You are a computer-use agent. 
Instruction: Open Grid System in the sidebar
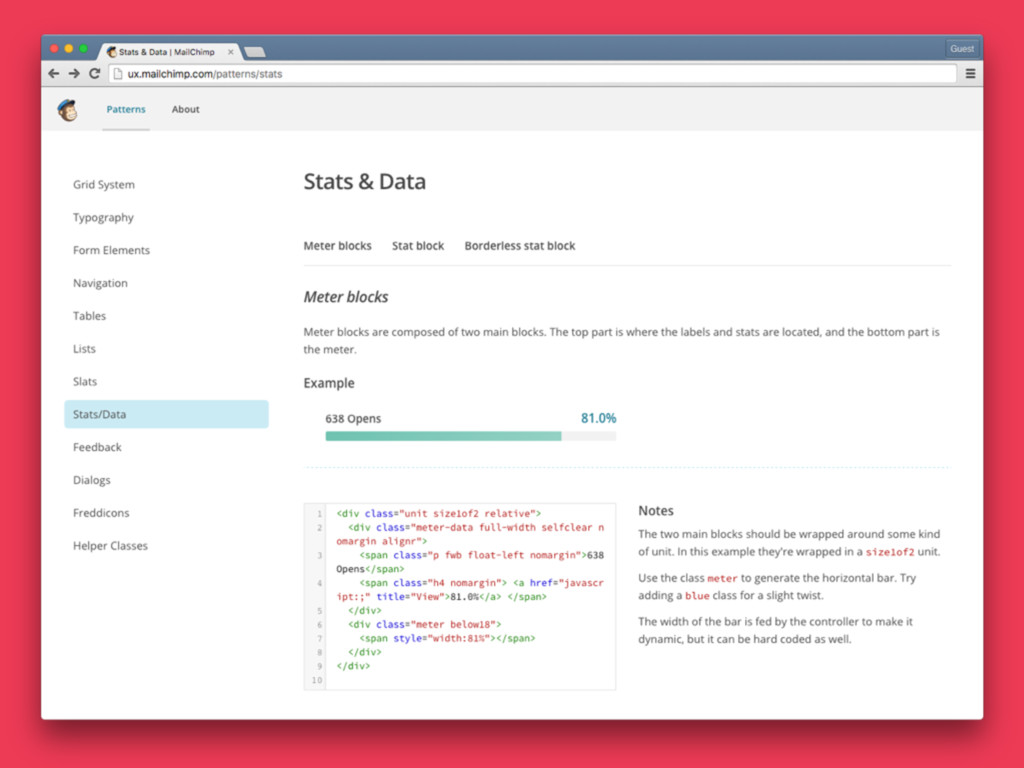point(104,185)
